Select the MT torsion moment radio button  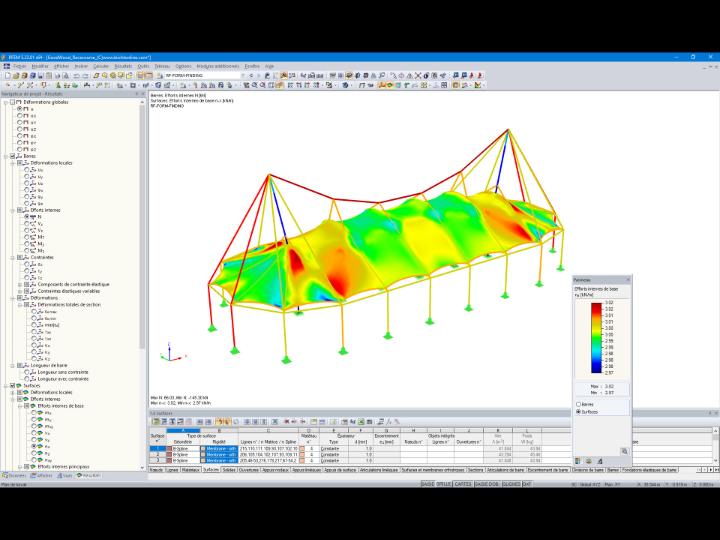click(27, 237)
